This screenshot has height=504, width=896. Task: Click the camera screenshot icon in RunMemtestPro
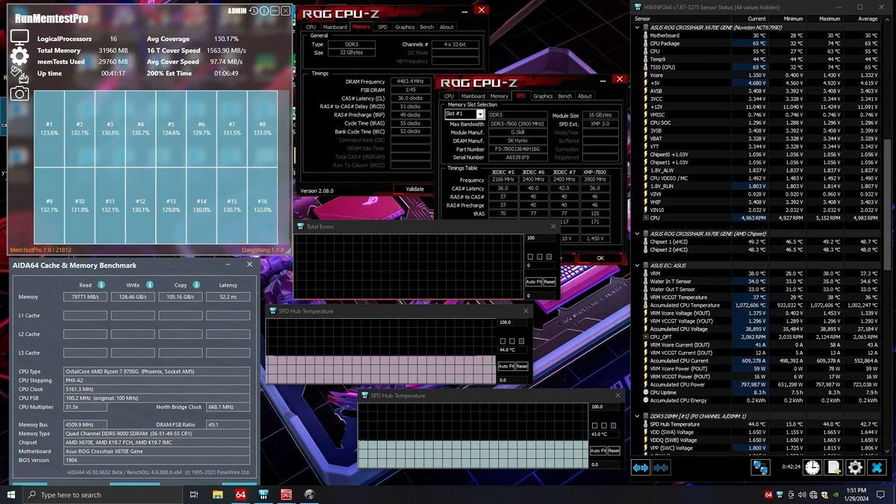[x=19, y=93]
